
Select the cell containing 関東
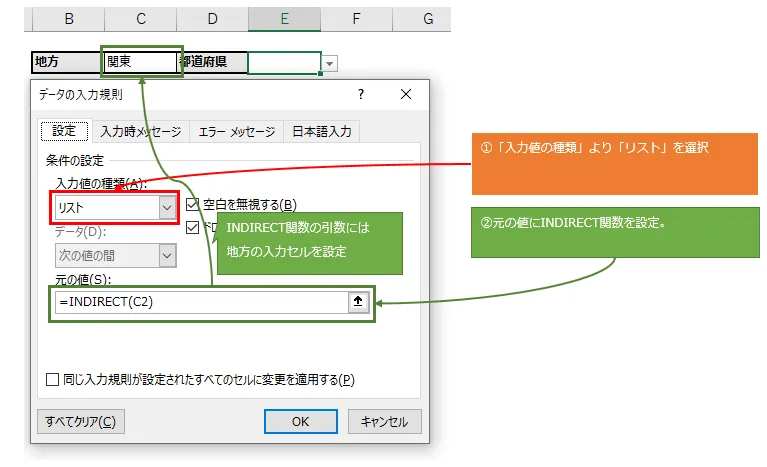pos(141,62)
